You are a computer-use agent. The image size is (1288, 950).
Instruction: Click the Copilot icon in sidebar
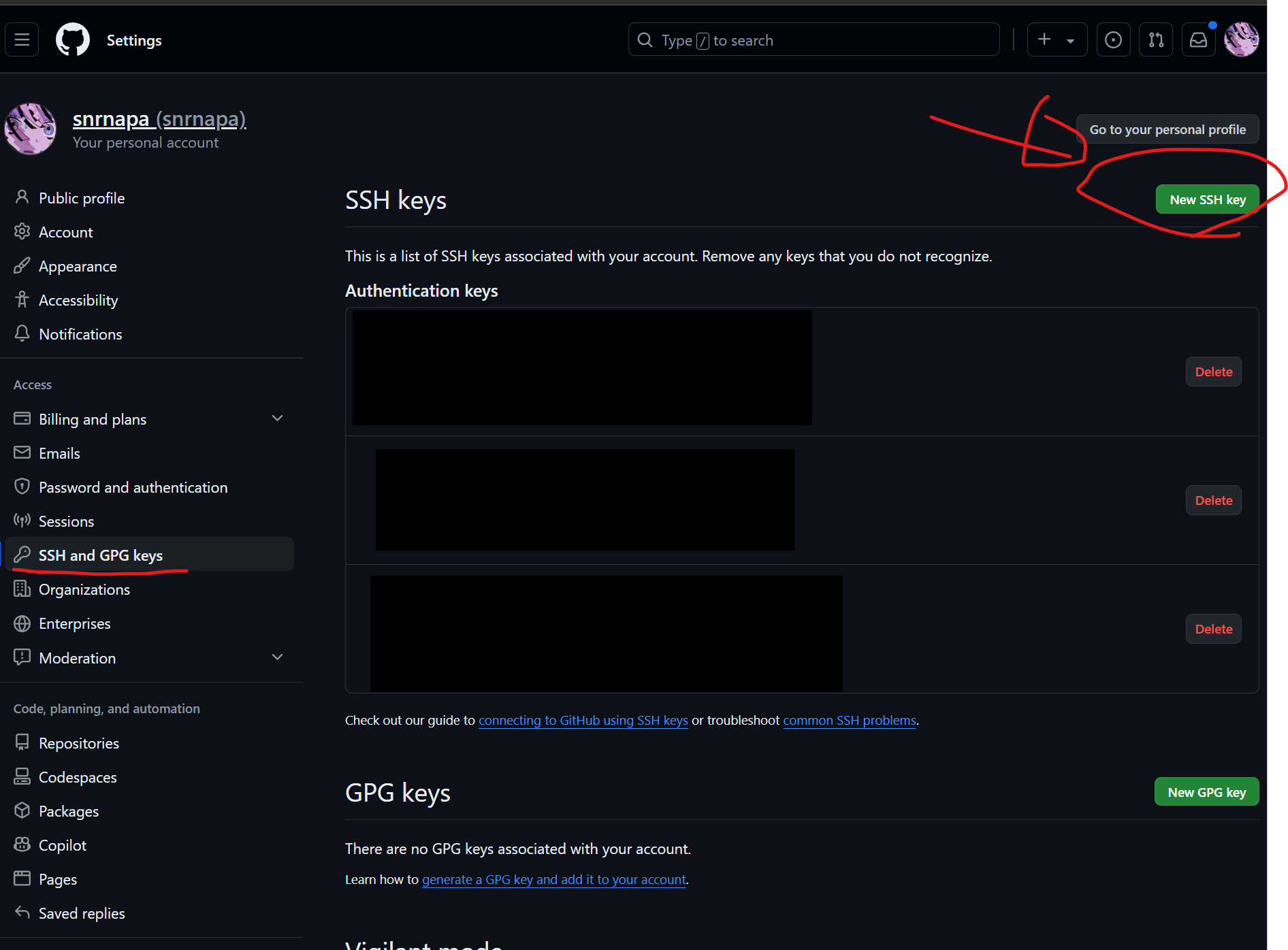point(22,845)
